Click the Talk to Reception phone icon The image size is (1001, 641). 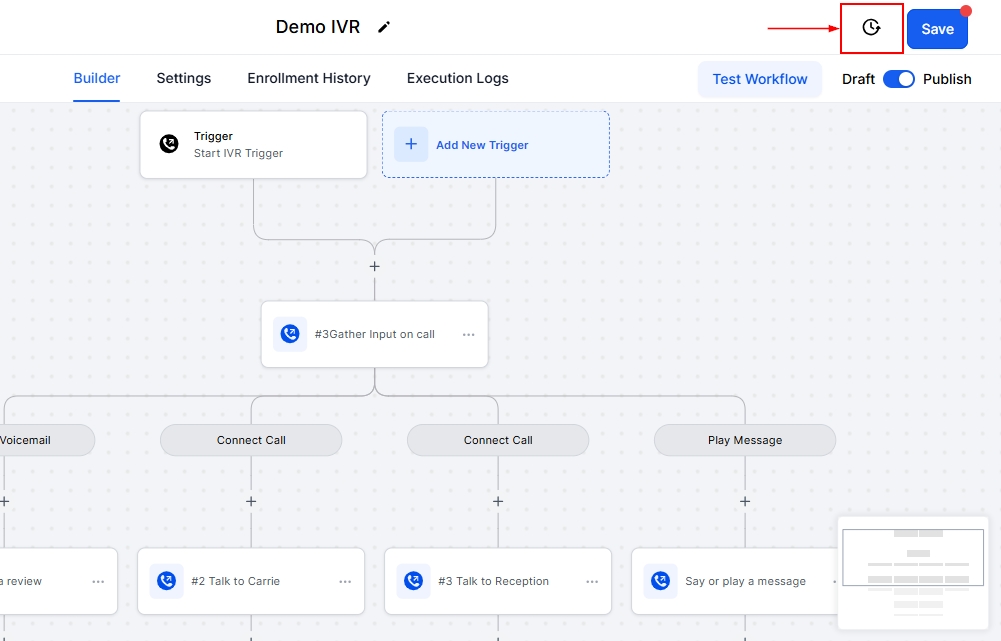click(x=414, y=581)
